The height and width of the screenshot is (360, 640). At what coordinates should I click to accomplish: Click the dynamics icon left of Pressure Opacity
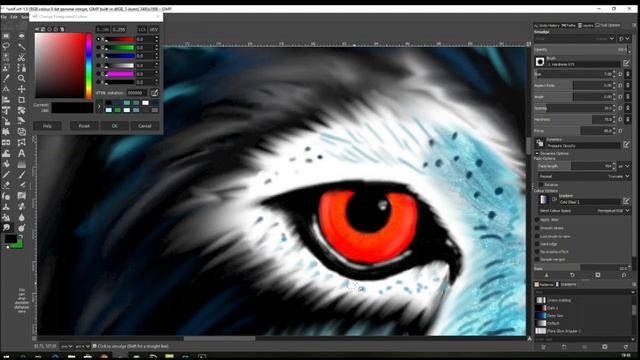point(540,142)
